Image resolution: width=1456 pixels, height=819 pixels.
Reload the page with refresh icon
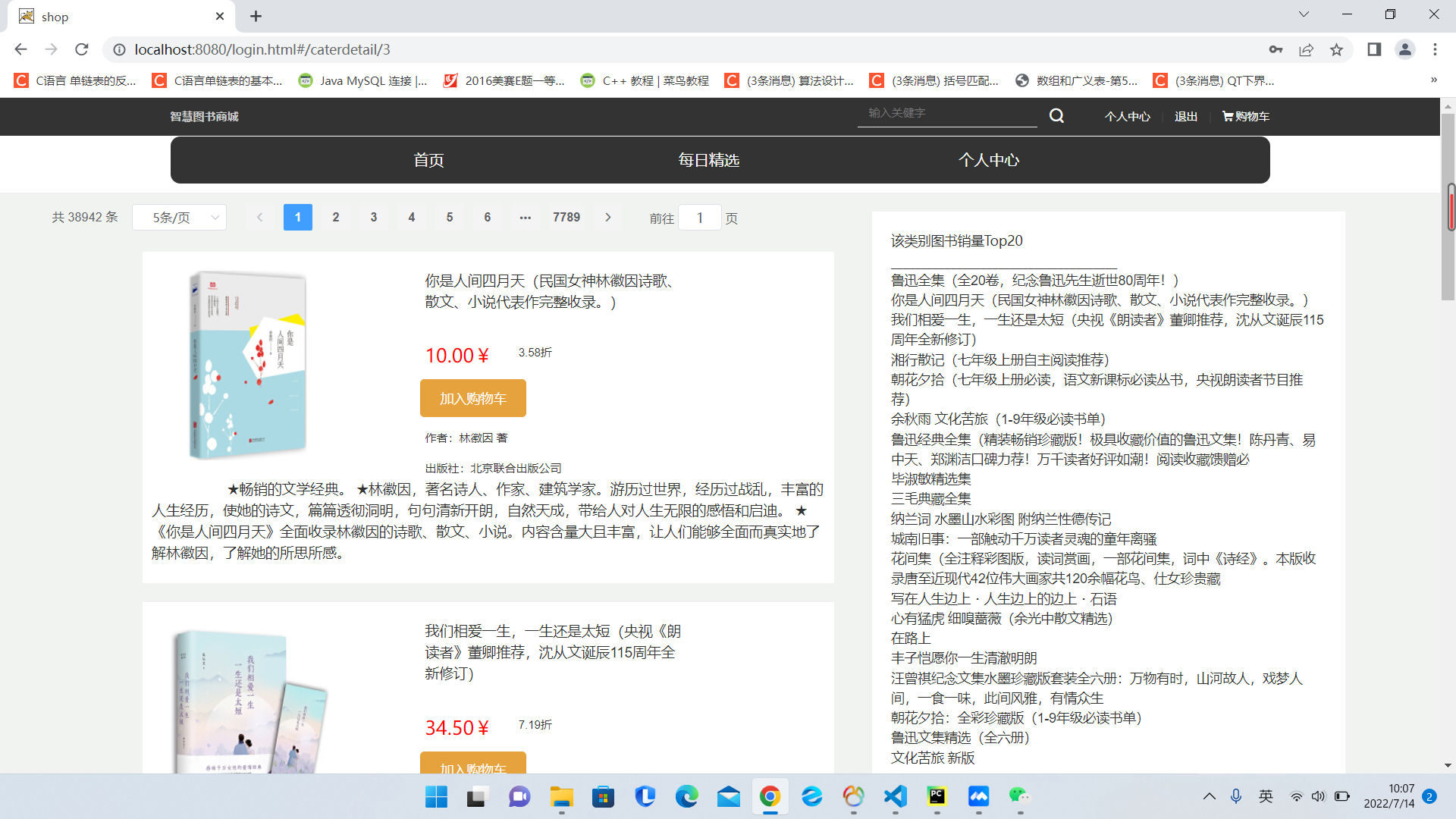click(82, 49)
